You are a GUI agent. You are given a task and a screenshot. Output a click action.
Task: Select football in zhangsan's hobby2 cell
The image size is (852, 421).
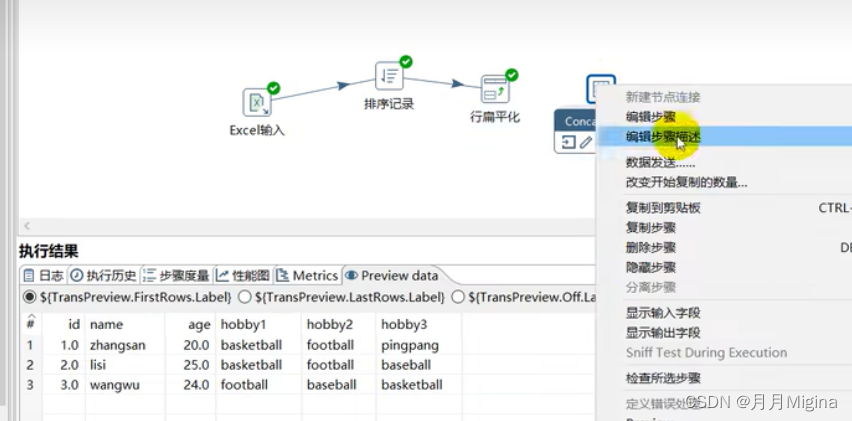339,345
